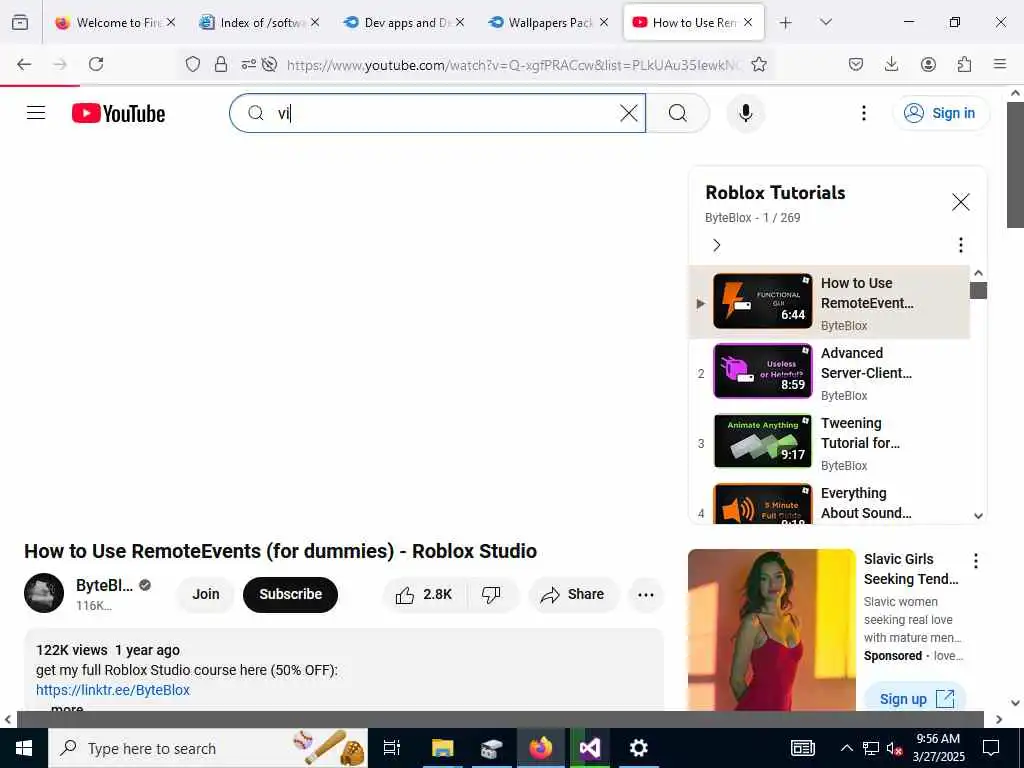The height and width of the screenshot is (768, 1024).
Task: Share the video
Action: (573, 594)
